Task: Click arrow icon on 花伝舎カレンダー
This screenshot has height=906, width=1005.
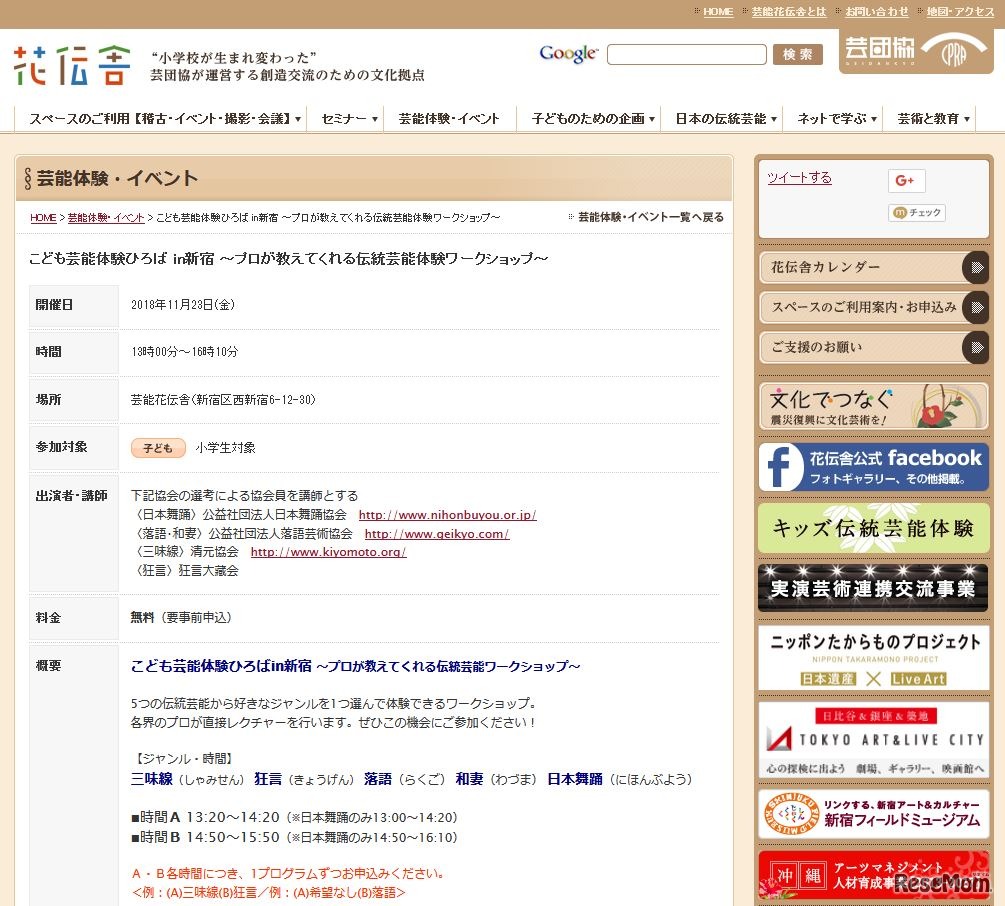Action: (x=976, y=267)
